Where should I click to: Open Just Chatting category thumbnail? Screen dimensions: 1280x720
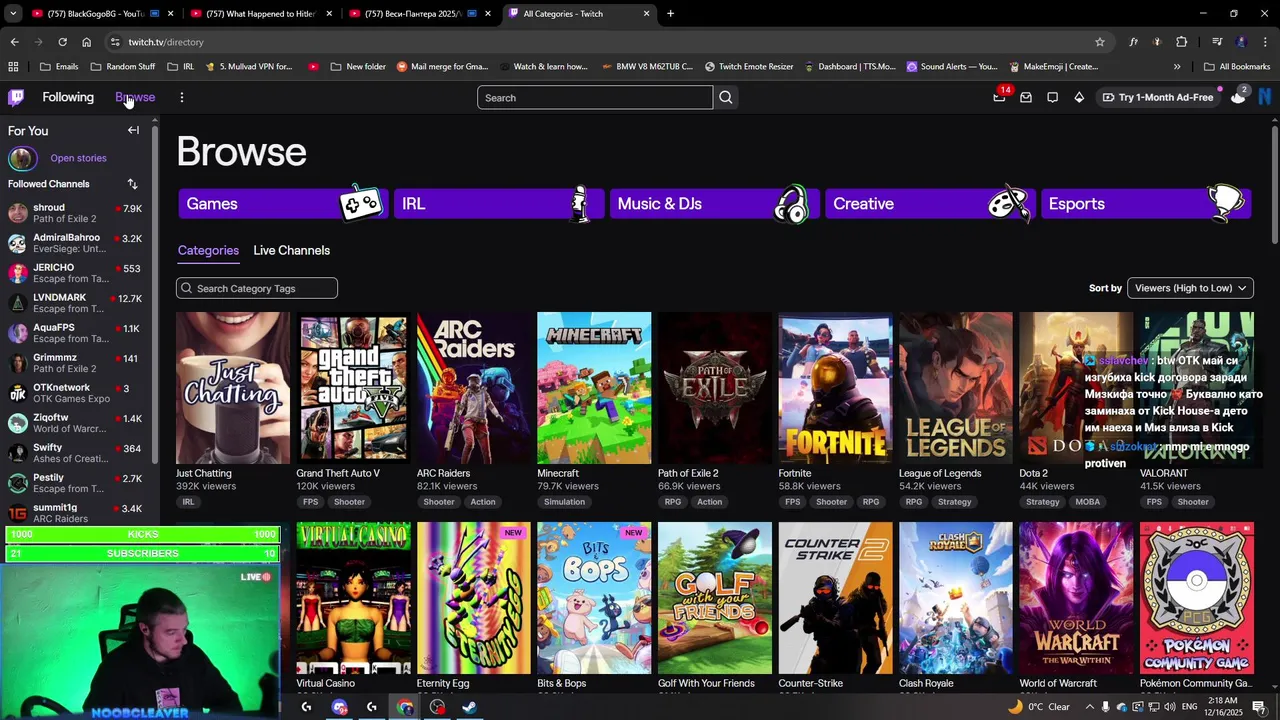pos(233,388)
